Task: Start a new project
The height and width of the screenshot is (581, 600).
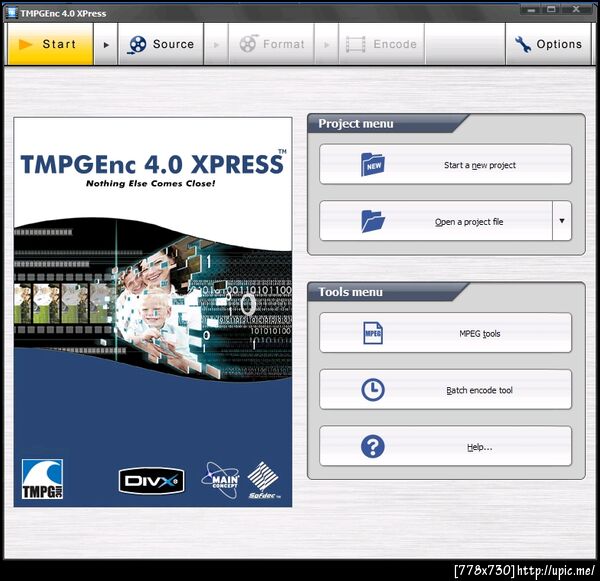Action: pos(445,165)
